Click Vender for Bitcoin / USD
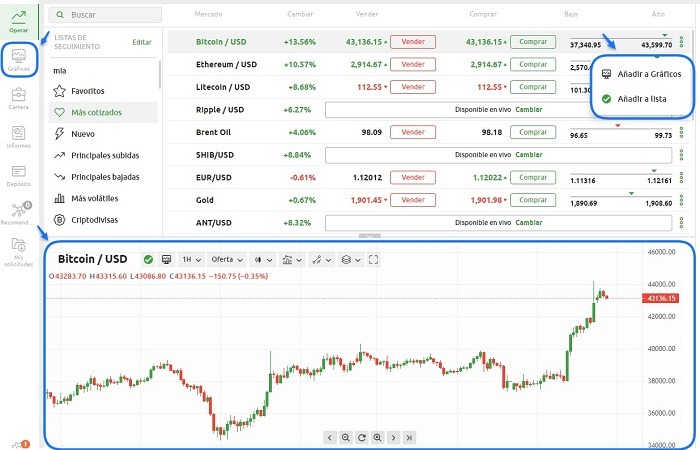700x450 pixels. [x=413, y=42]
